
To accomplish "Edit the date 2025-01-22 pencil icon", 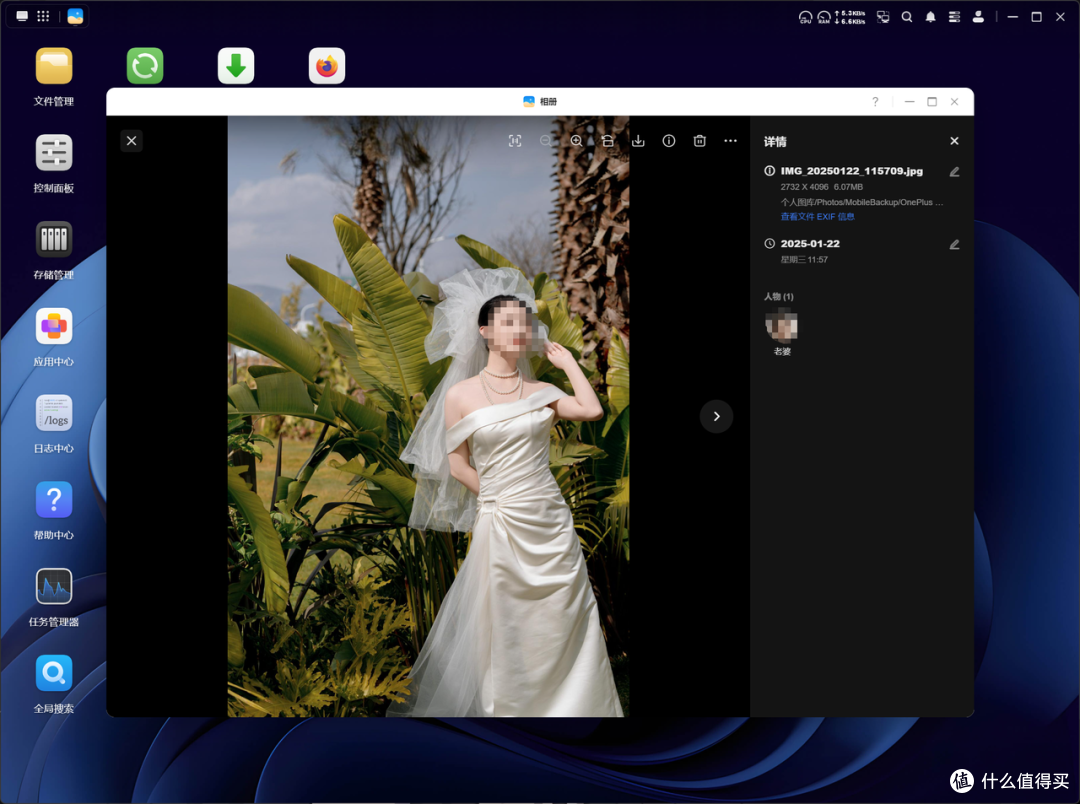I will tap(955, 245).
